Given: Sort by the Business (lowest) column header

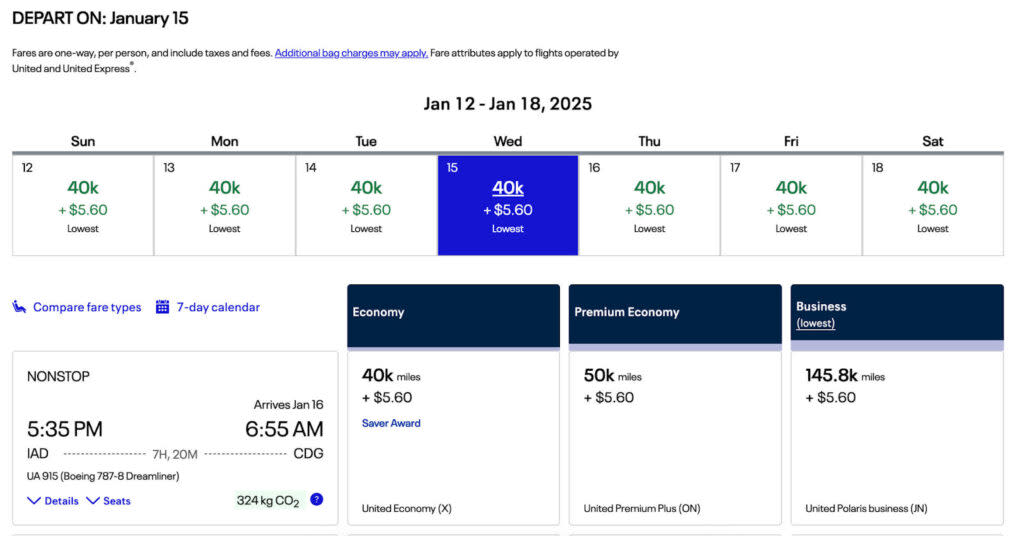Looking at the screenshot, I should coord(897,315).
